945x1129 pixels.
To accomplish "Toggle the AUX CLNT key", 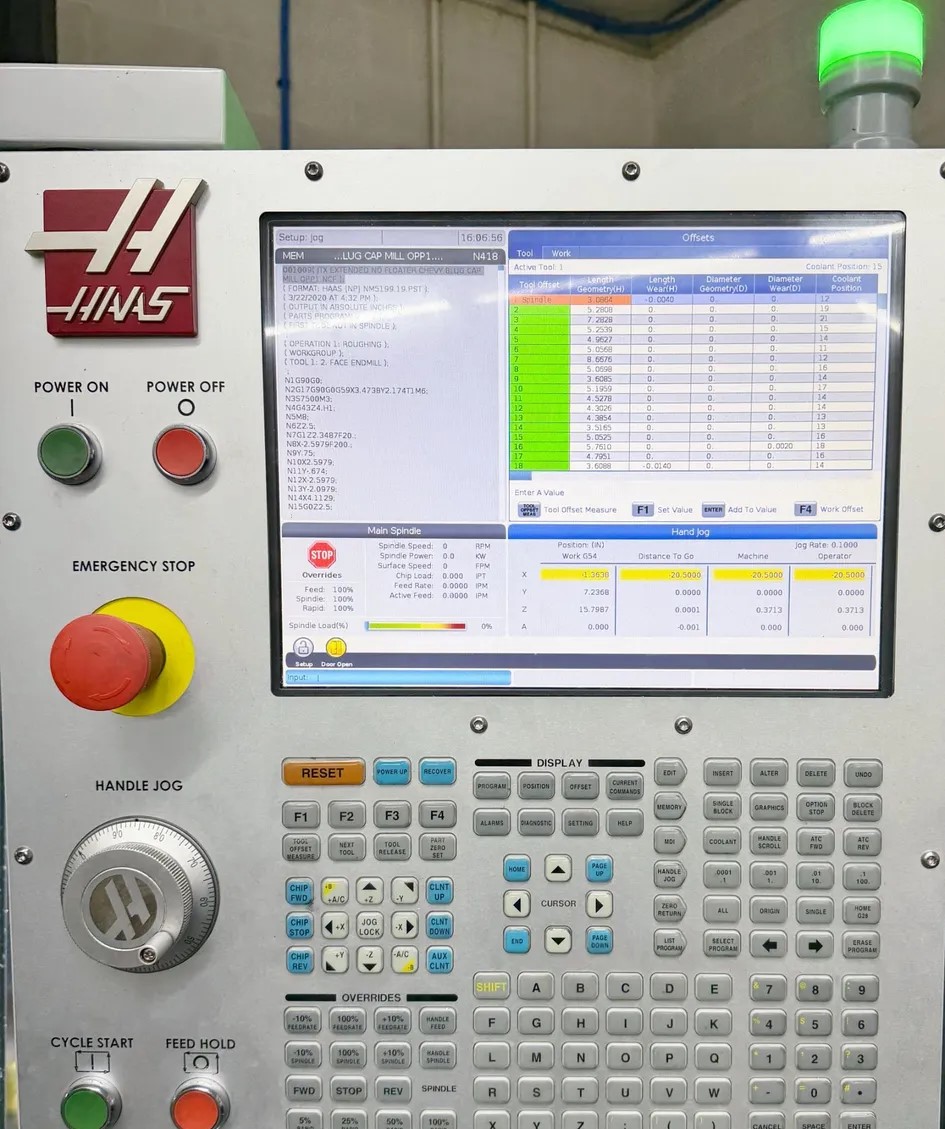I will [x=439, y=961].
